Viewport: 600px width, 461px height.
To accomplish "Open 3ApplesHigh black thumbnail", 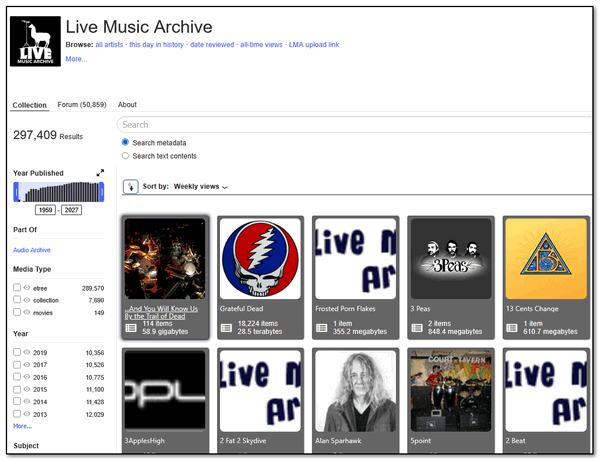I will [x=165, y=390].
